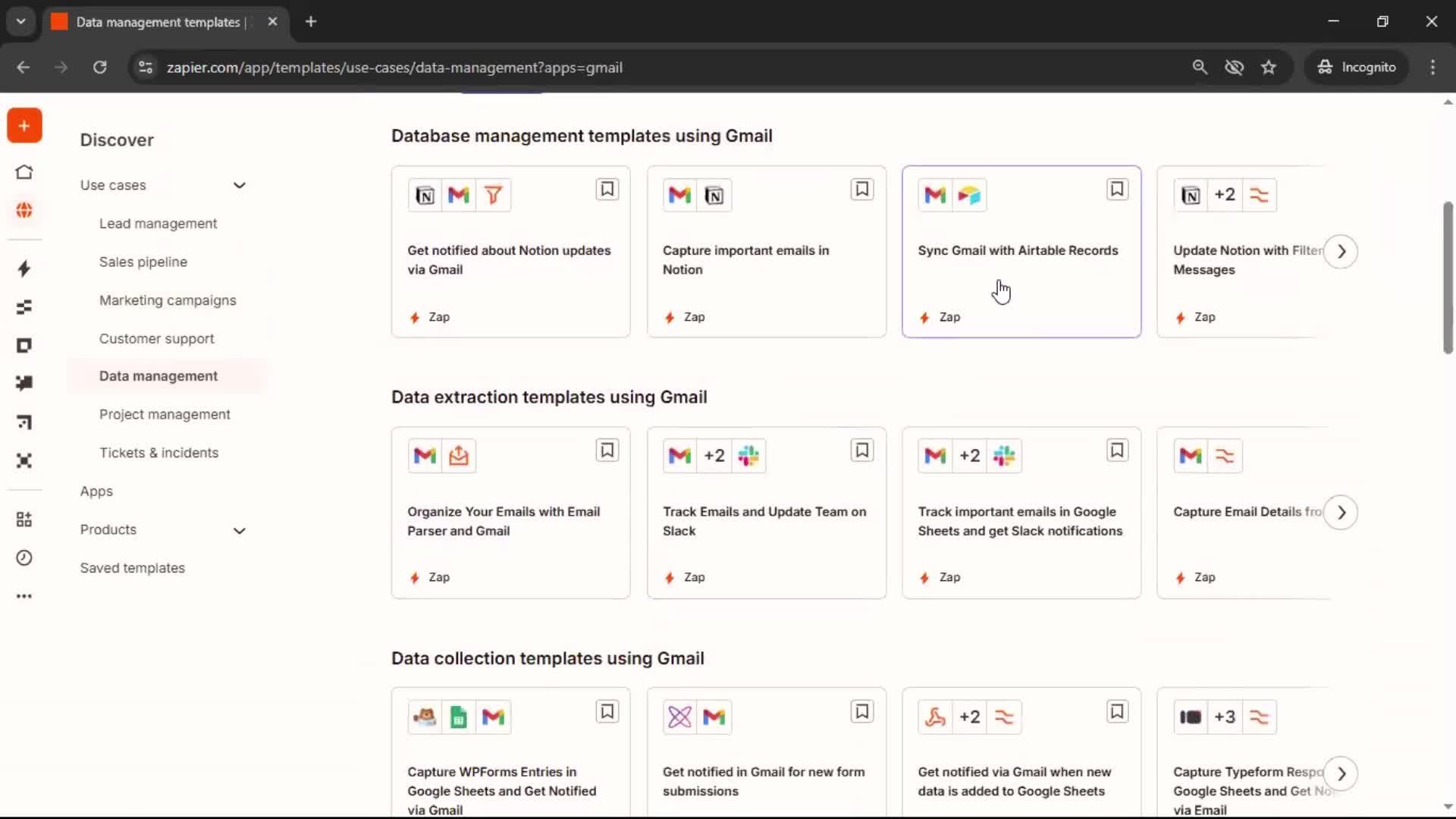The height and width of the screenshot is (819, 1456).
Task: Bookmark 'Track important emails in Google Sheets' template
Action: pyautogui.click(x=1117, y=451)
